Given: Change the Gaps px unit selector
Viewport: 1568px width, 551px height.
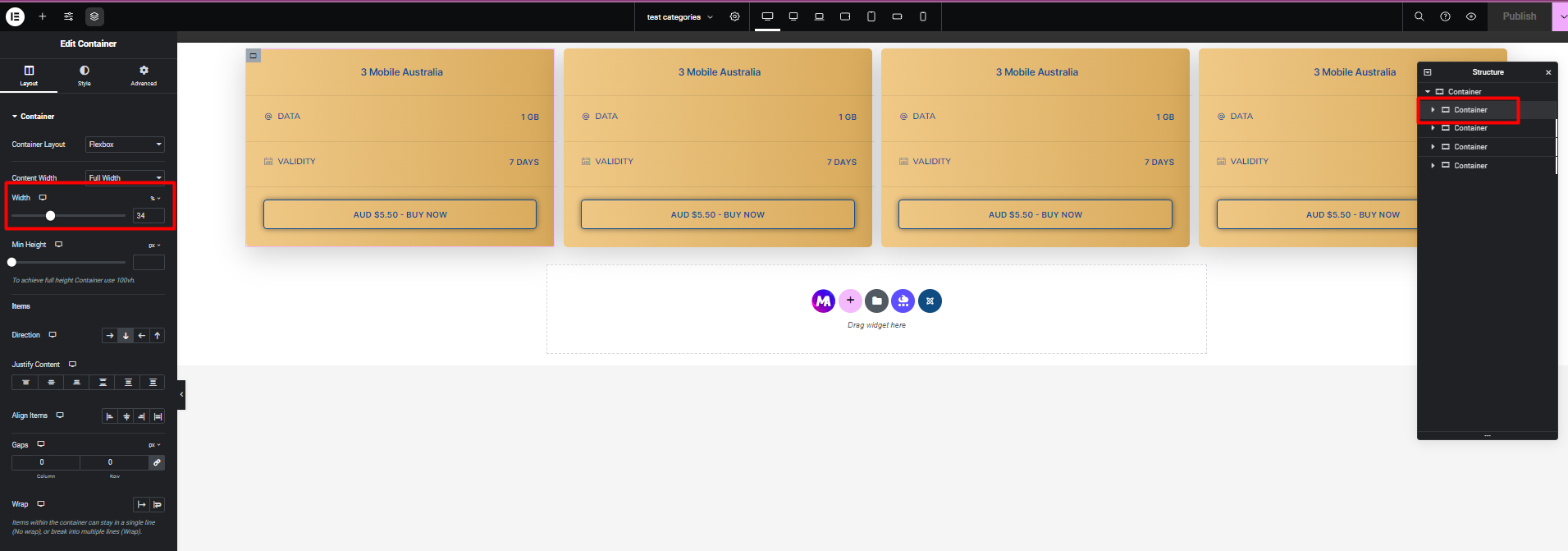Looking at the screenshot, I should coord(154,445).
